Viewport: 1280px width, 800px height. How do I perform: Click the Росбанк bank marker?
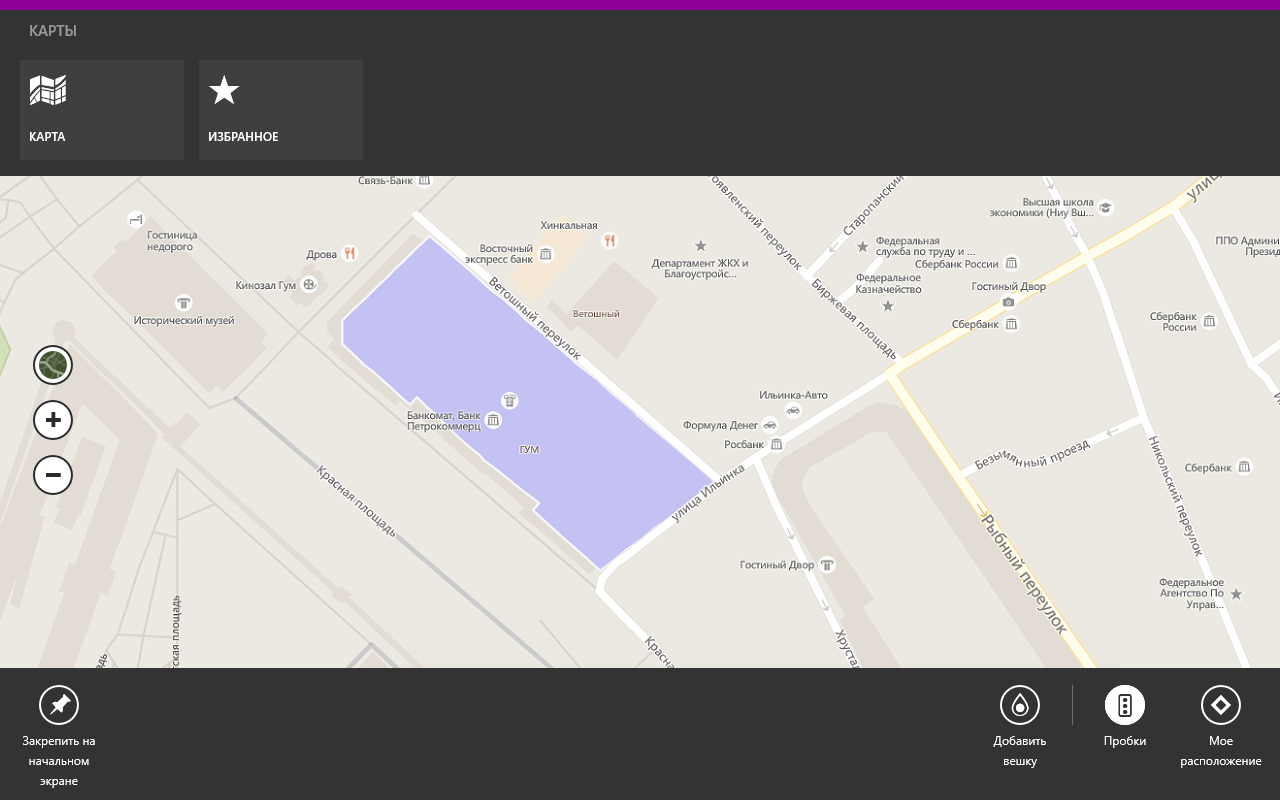776,444
